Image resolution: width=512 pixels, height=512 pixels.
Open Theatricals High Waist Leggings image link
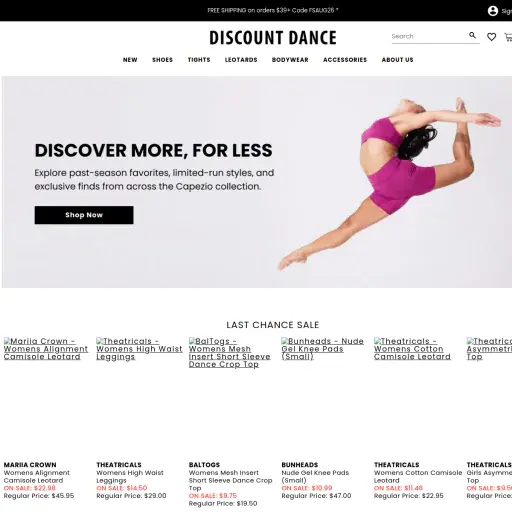(x=139, y=349)
